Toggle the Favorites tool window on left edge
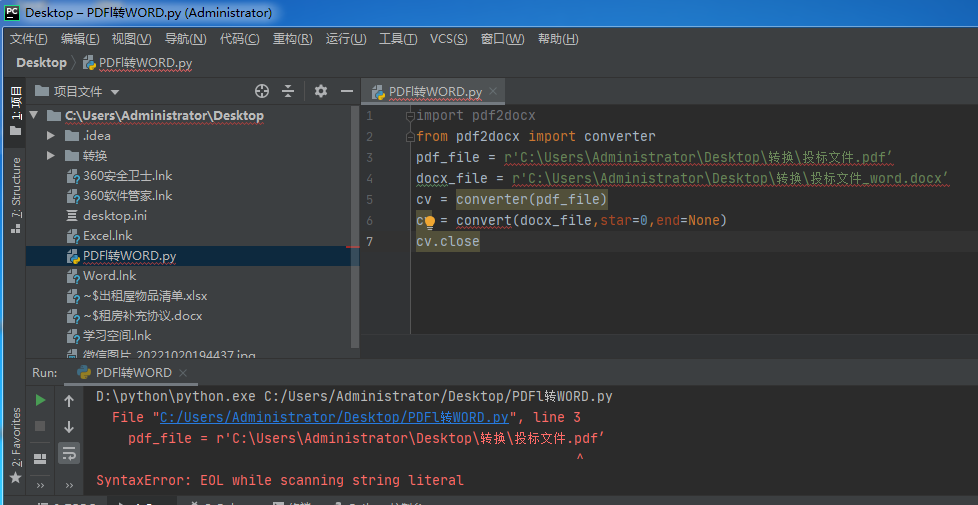Viewport: 978px width, 505px height. [x=15, y=438]
